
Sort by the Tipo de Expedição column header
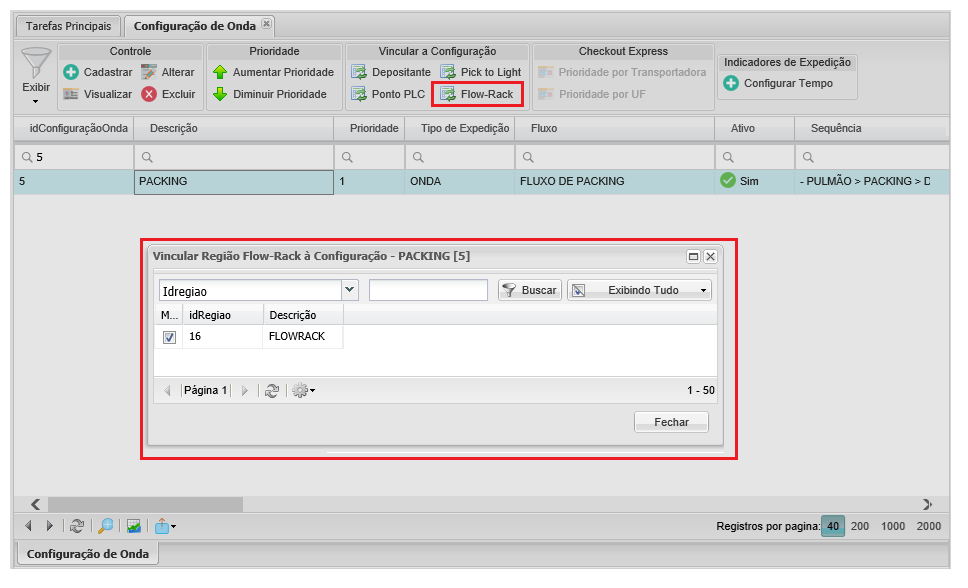(460, 128)
